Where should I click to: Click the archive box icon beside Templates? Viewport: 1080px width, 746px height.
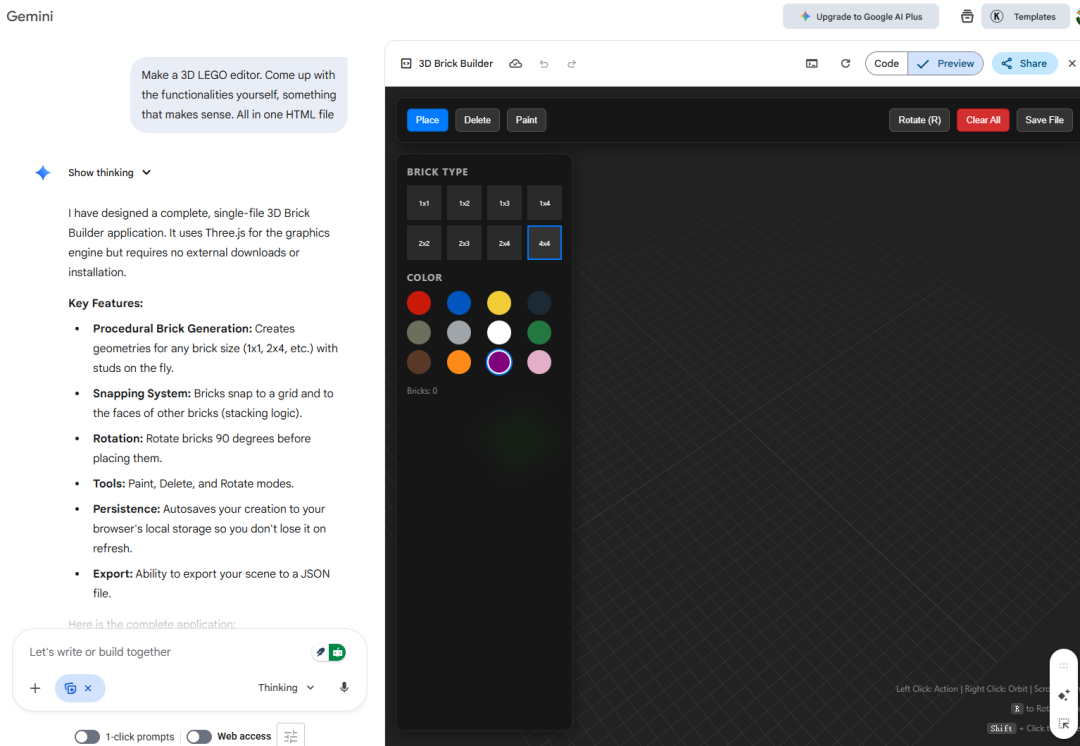(x=967, y=17)
